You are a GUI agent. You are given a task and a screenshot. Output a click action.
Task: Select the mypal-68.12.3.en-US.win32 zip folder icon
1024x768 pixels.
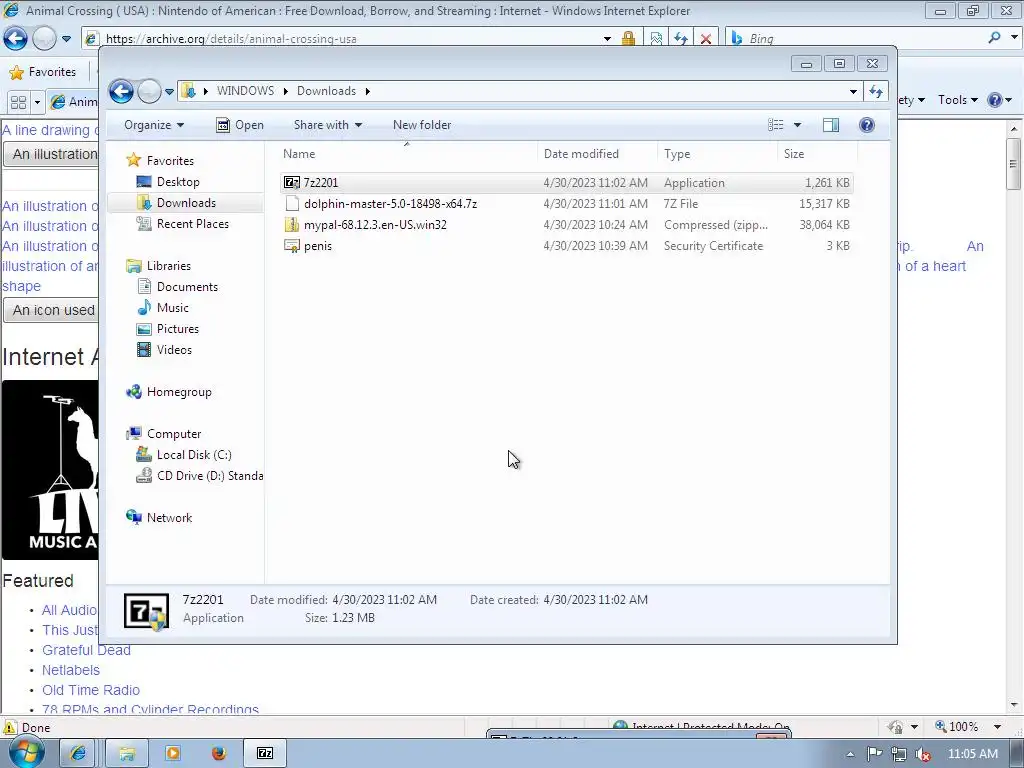291,225
